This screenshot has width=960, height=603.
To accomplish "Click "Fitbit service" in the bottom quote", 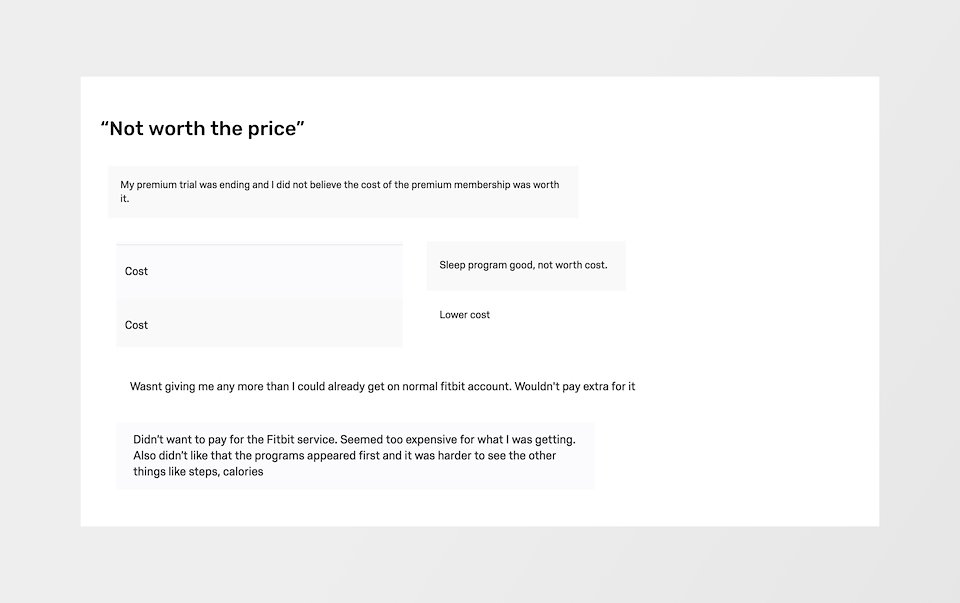I will [x=301, y=440].
